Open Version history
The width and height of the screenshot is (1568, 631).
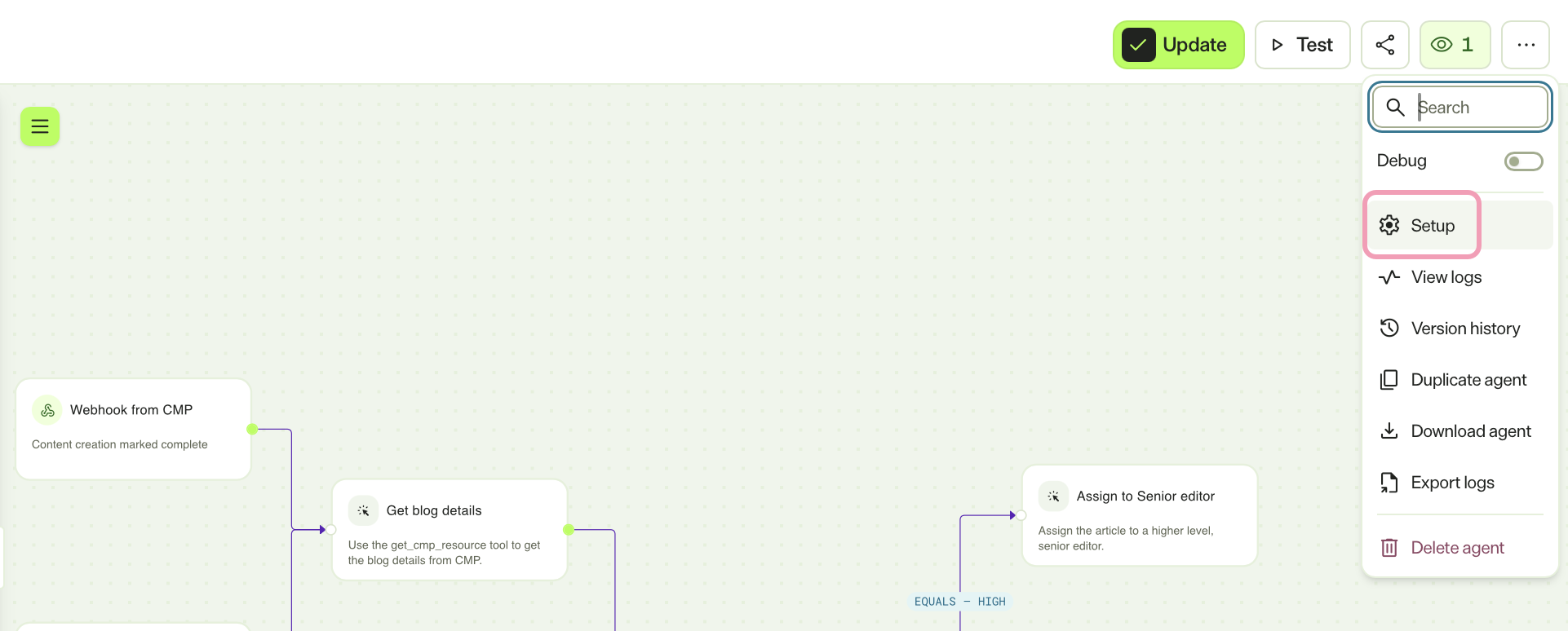click(1459, 329)
